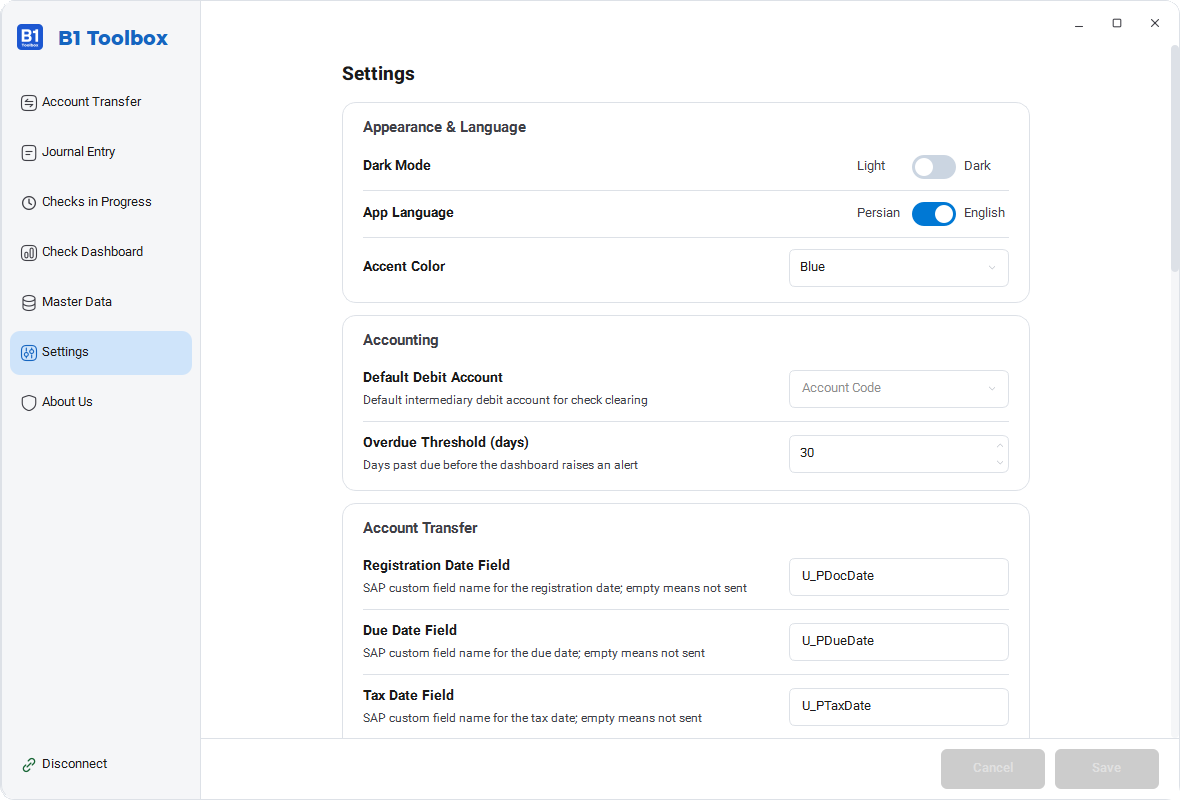Click the 'English' label

984,213
